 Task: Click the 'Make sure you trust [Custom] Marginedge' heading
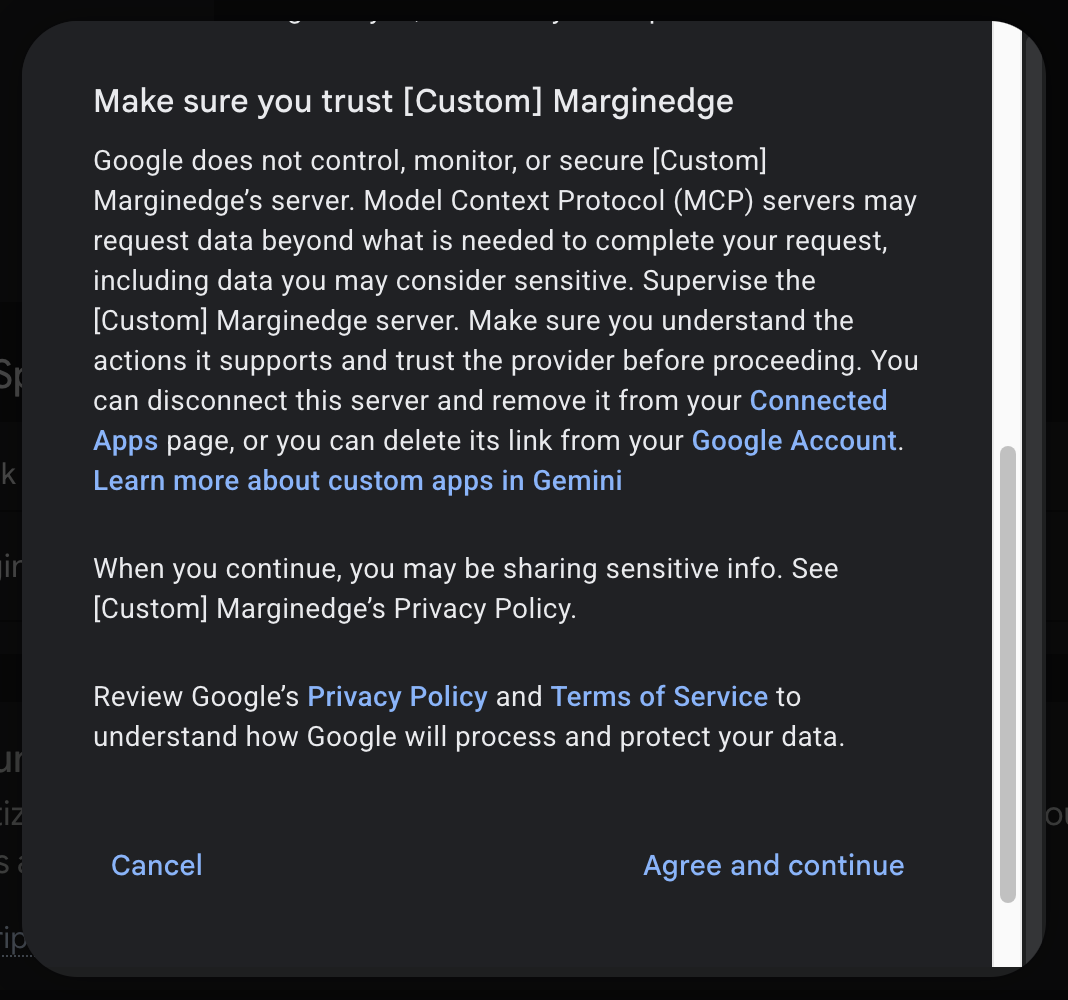(x=413, y=101)
